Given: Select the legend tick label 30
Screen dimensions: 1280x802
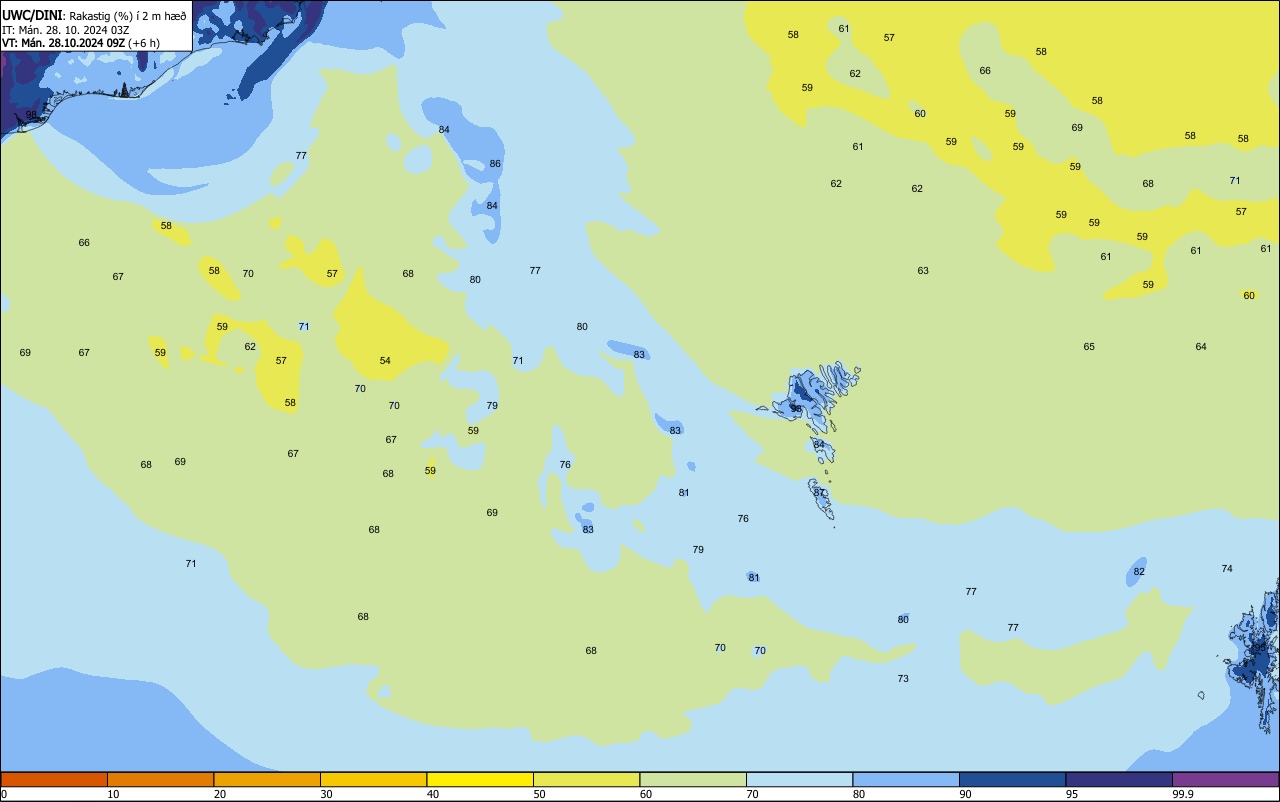Looking at the screenshot, I should pyautogui.click(x=326, y=794).
